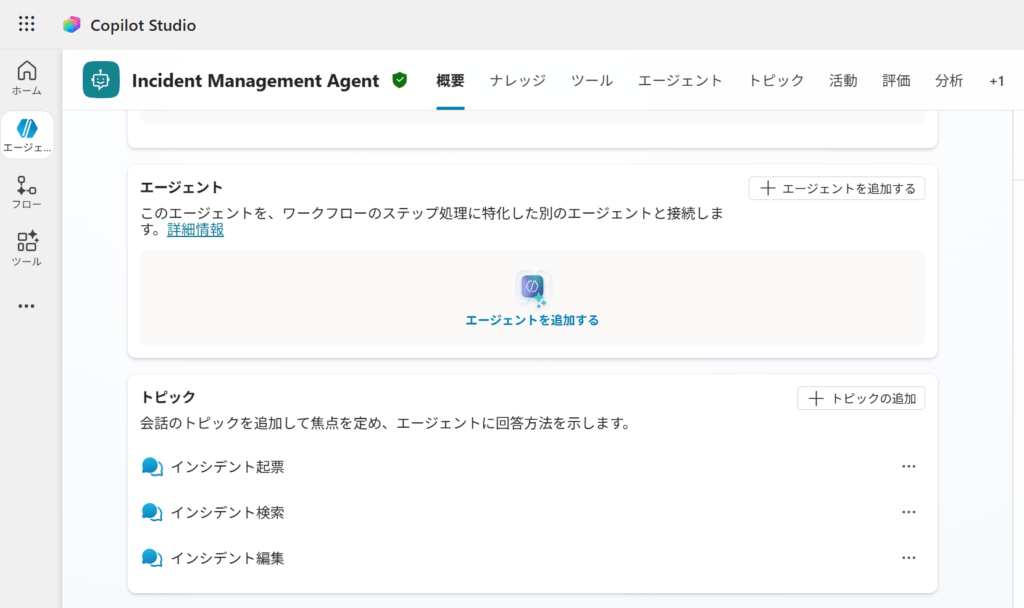
Task: Click the Incident Management Agent avatar icon
Action: (101, 81)
